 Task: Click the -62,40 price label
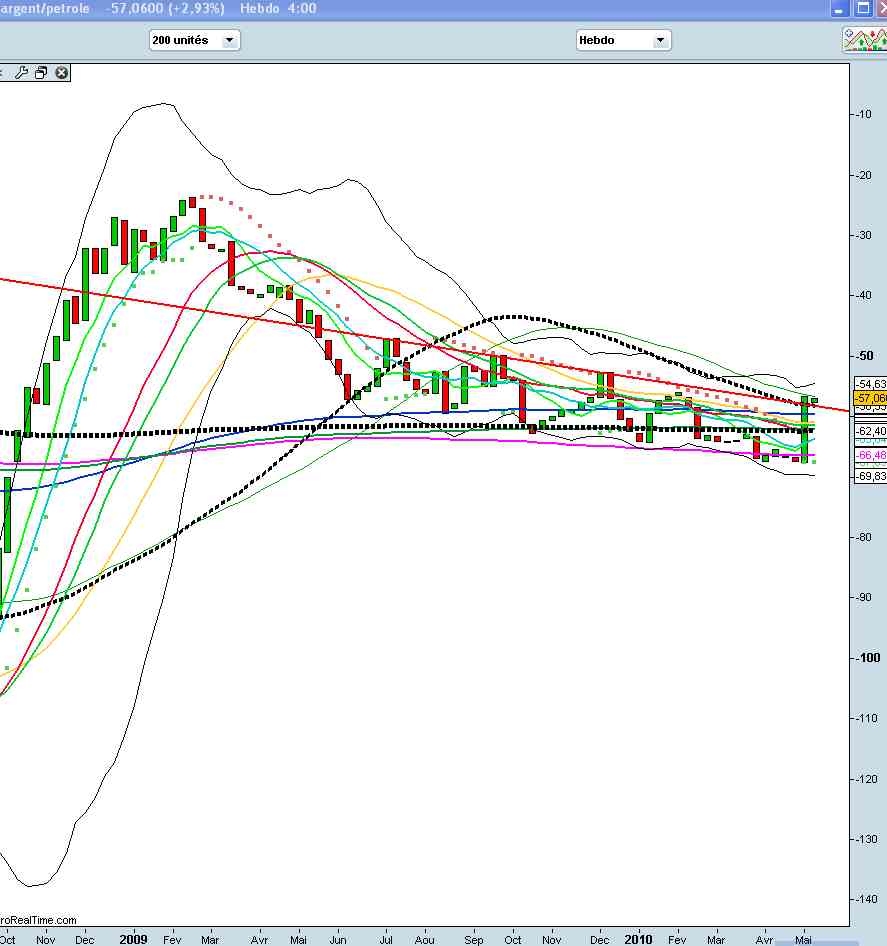(869, 431)
